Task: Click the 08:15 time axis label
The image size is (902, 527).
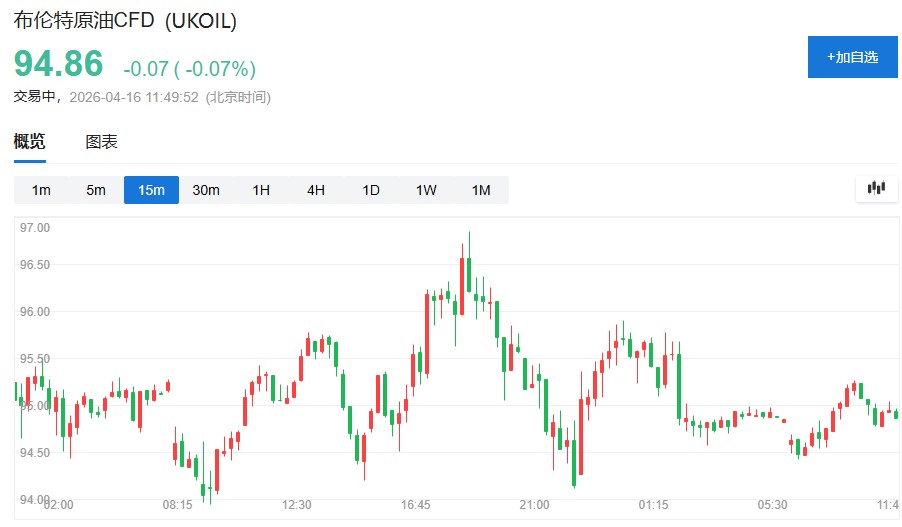Action: pos(178,505)
